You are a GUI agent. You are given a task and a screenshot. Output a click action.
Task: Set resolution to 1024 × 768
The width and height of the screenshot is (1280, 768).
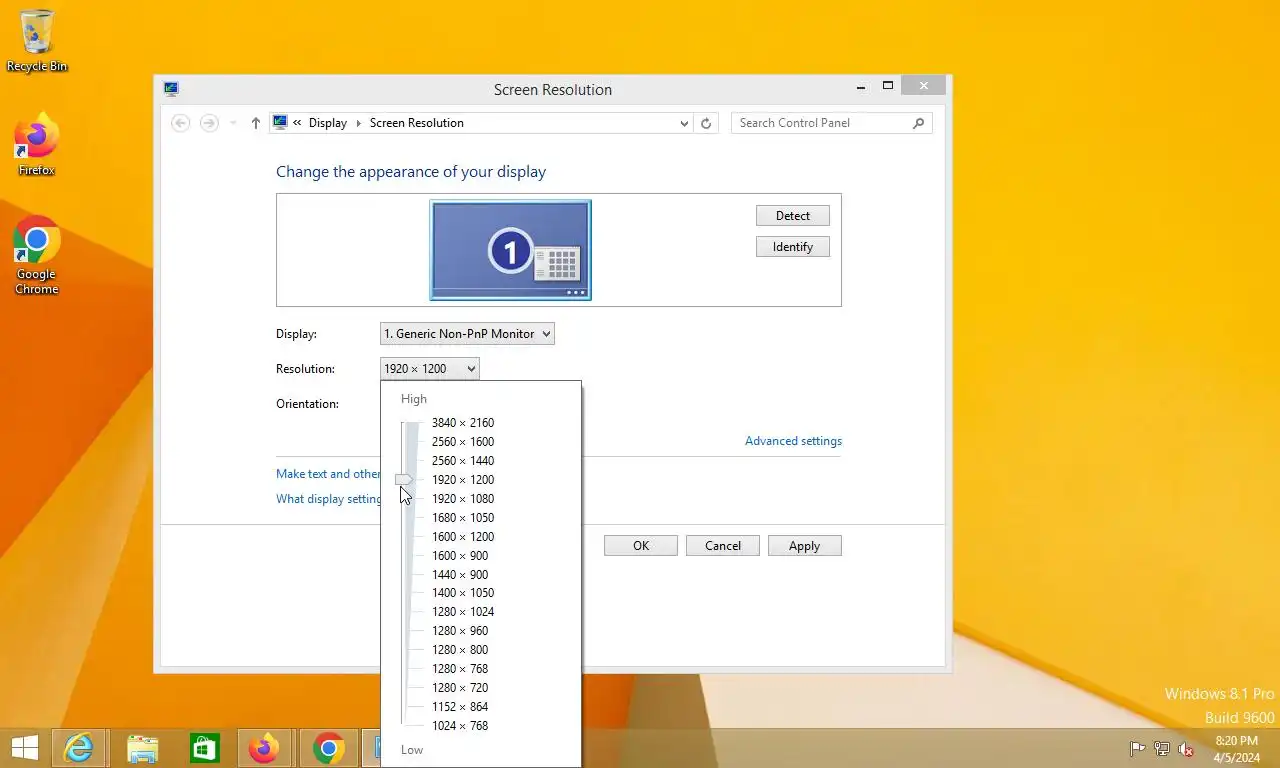[x=460, y=726]
